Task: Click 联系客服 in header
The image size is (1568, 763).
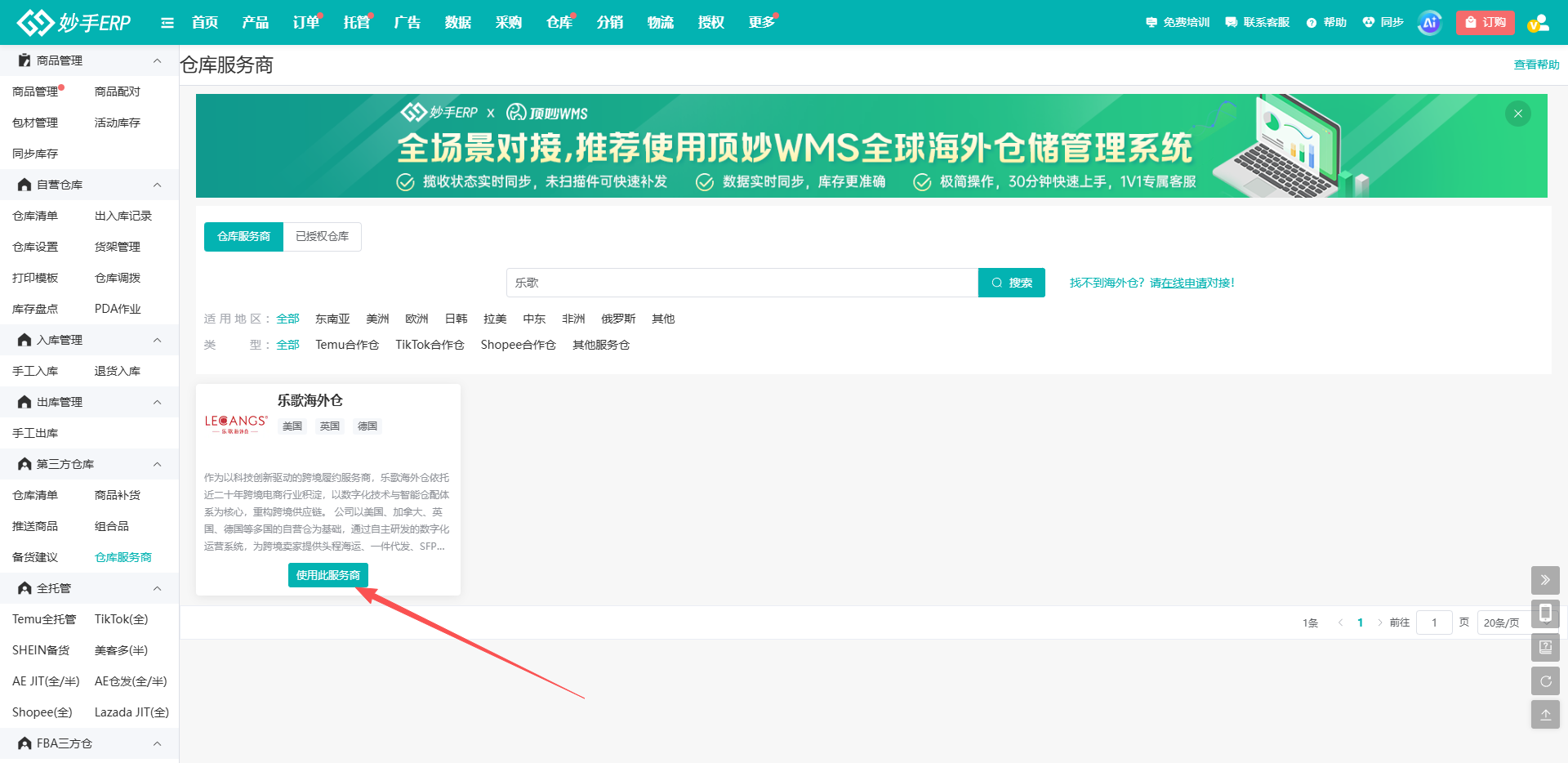Action: coord(1258,23)
